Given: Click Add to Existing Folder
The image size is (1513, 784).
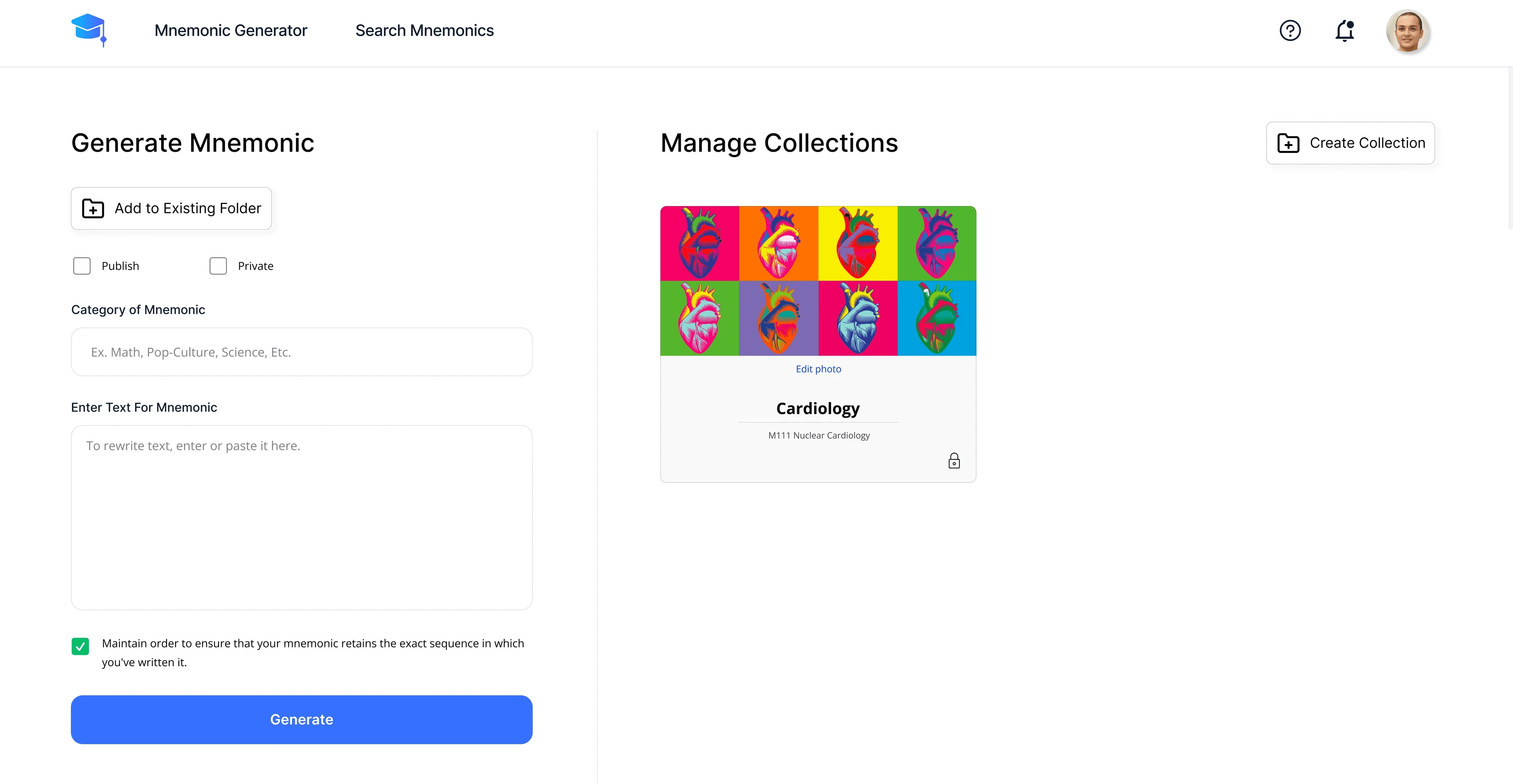Looking at the screenshot, I should [x=171, y=209].
